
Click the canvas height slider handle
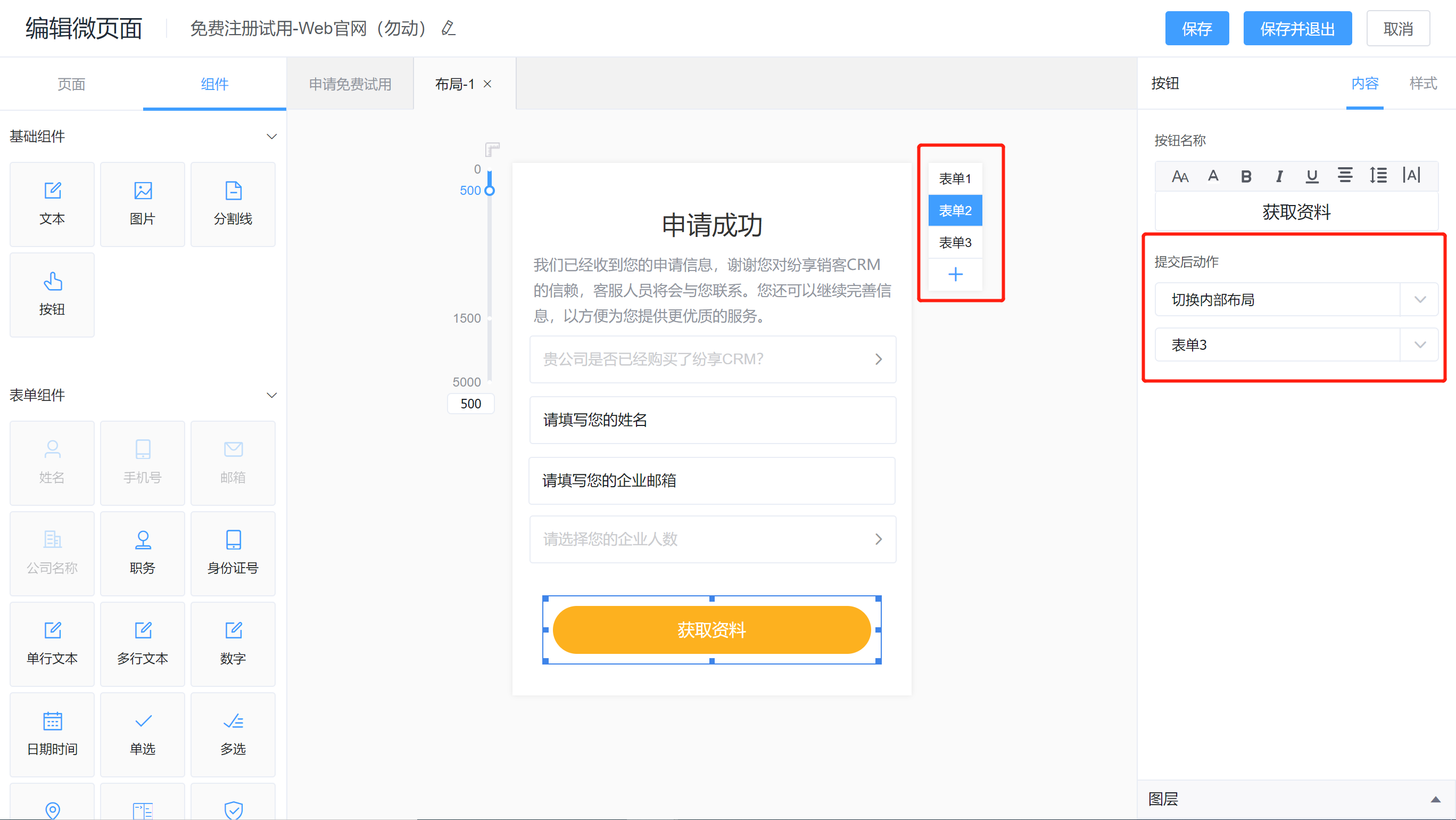point(490,191)
